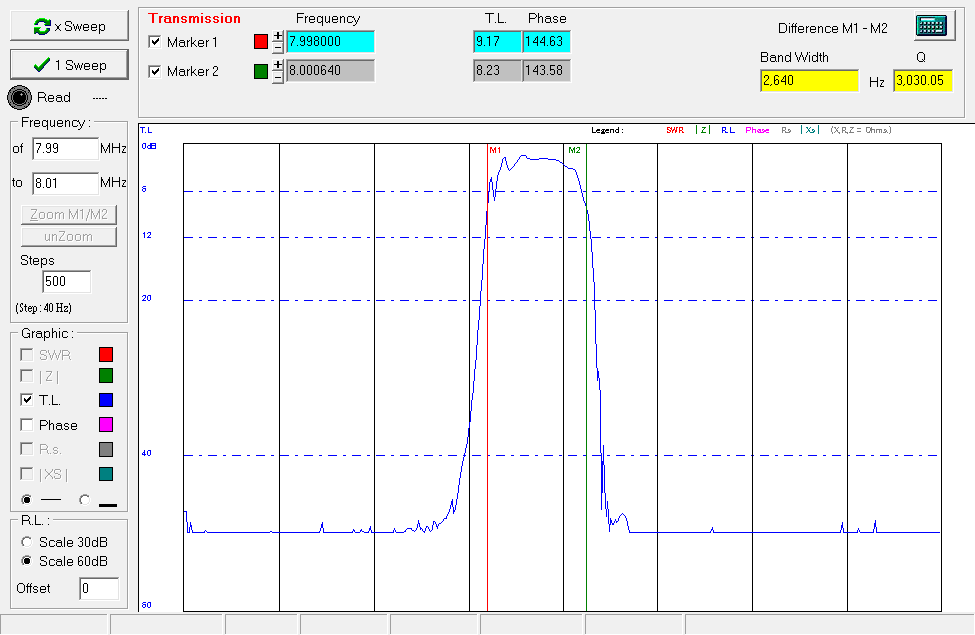The height and width of the screenshot is (635, 975).
Task: Decrement Marker 2 frequency with minus
Action: click(x=278, y=77)
